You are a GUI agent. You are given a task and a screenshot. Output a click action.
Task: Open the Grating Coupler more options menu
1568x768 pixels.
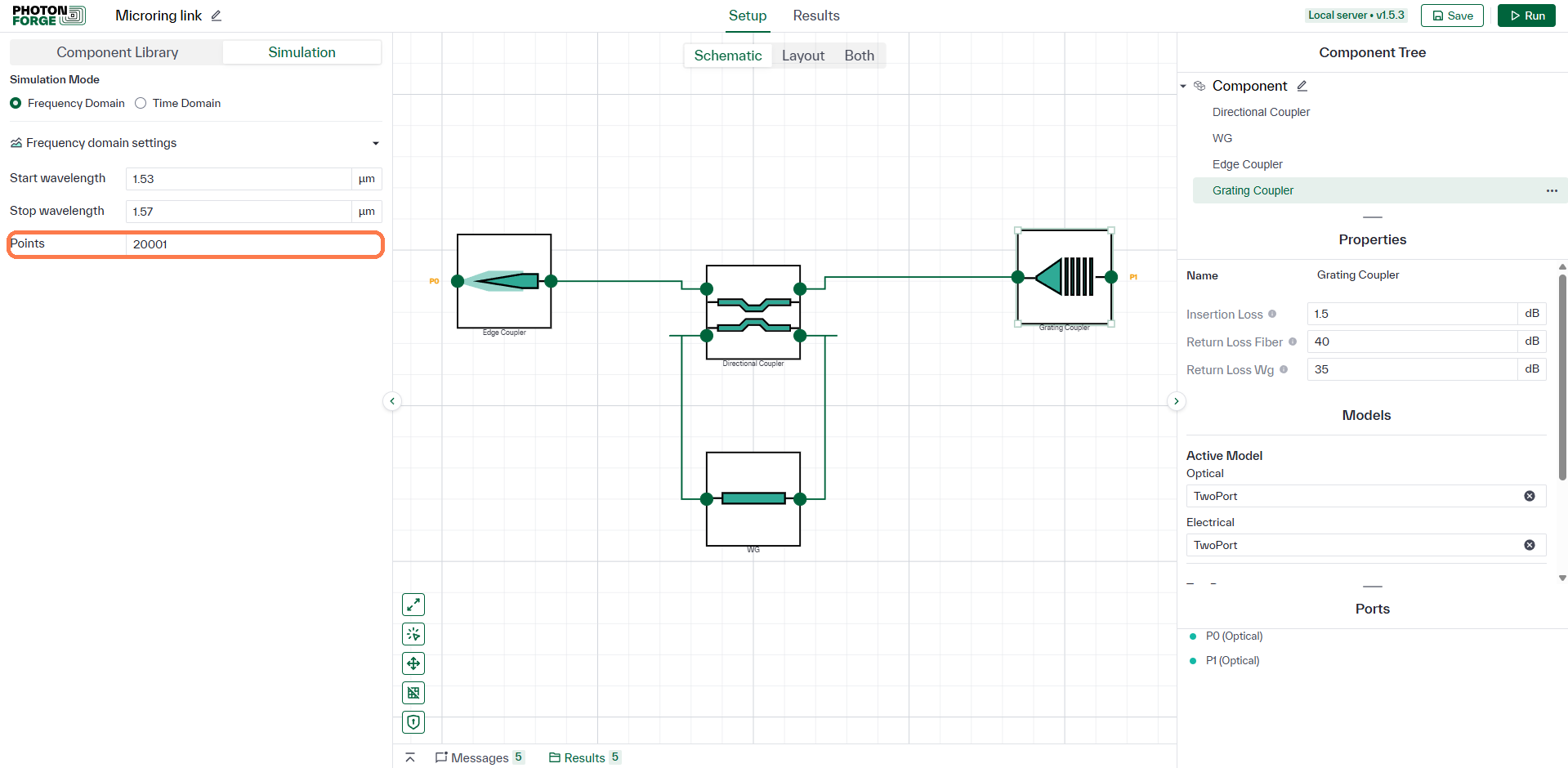pyautogui.click(x=1552, y=190)
